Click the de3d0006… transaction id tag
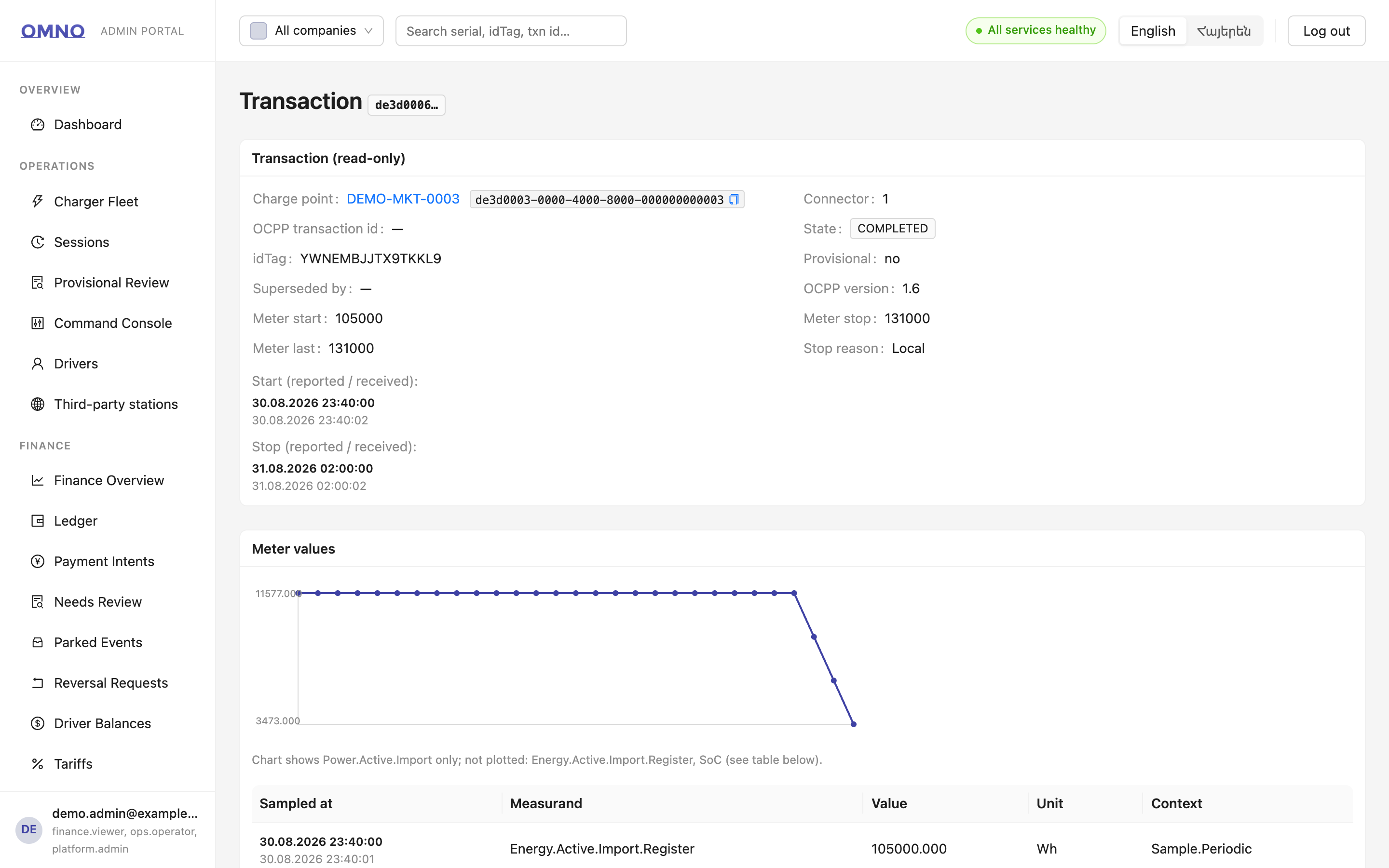This screenshot has height=868, width=1389. (407, 105)
